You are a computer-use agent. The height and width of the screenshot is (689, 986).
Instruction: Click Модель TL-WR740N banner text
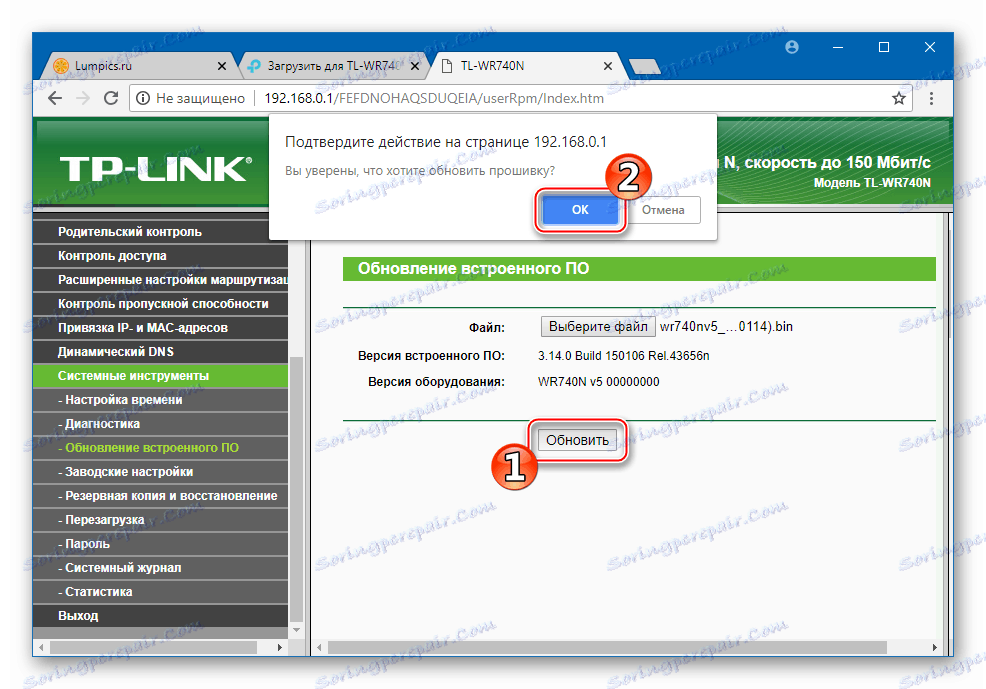[x=872, y=183]
